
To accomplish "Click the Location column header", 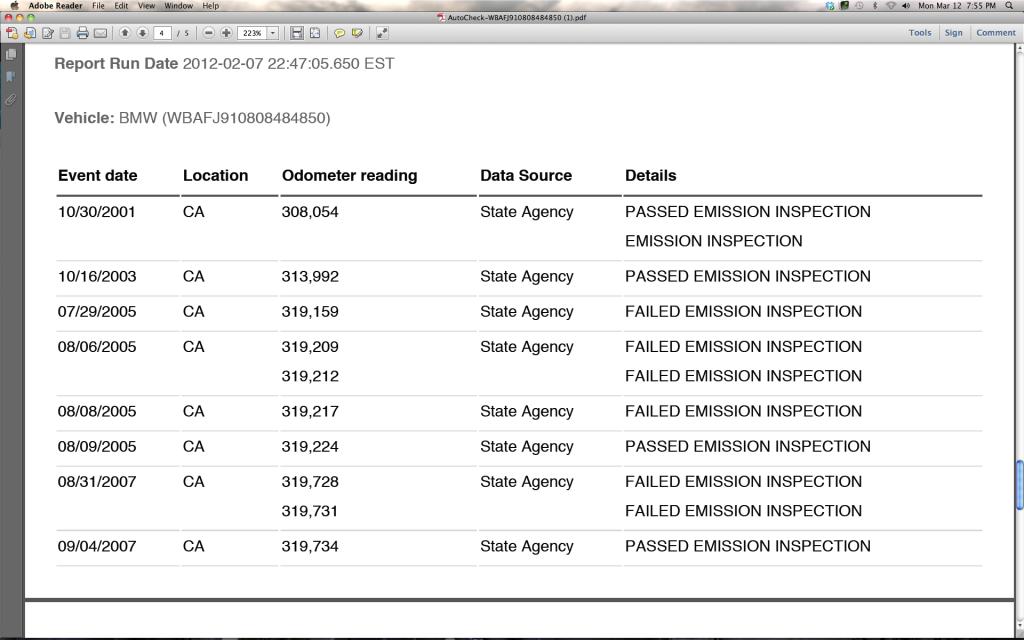I will [216, 176].
